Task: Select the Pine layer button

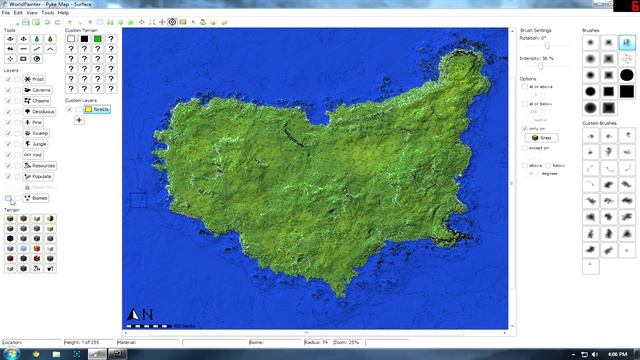Action: [x=33, y=122]
